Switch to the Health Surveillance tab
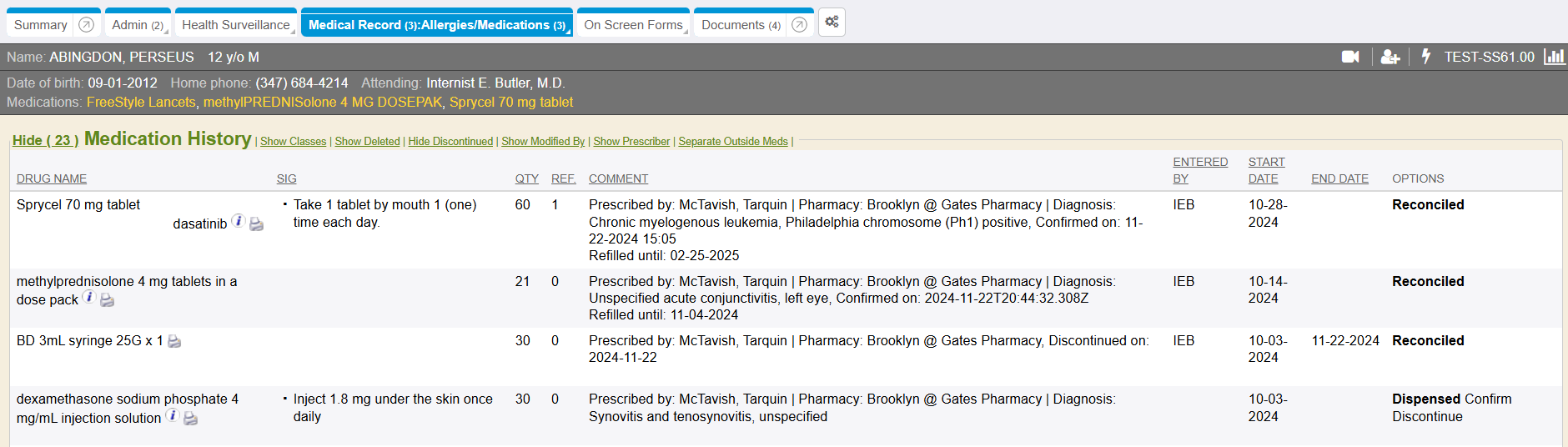This screenshot has width=1568, height=447. point(235,25)
